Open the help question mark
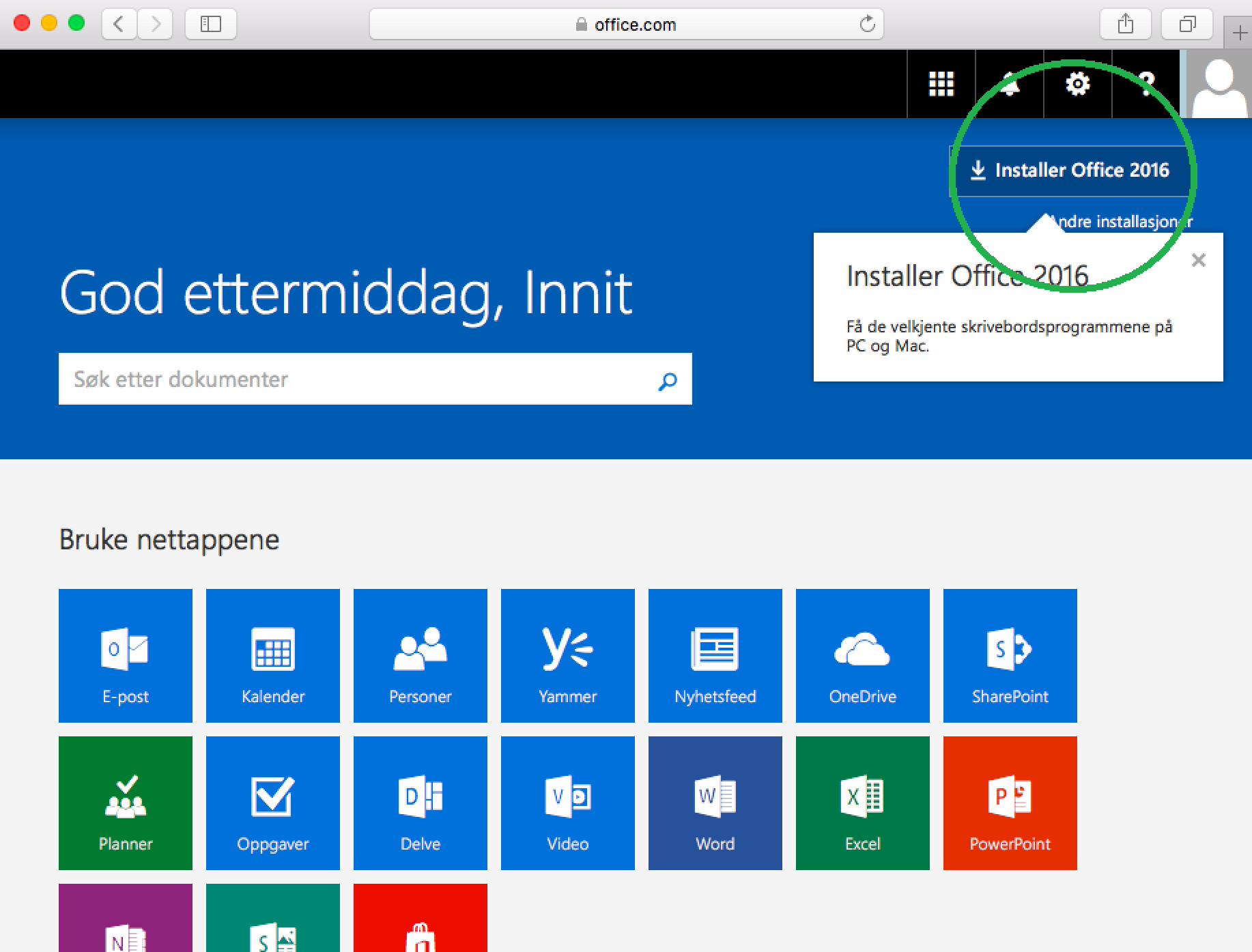1252x952 pixels. pyautogui.click(x=1146, y=84)
